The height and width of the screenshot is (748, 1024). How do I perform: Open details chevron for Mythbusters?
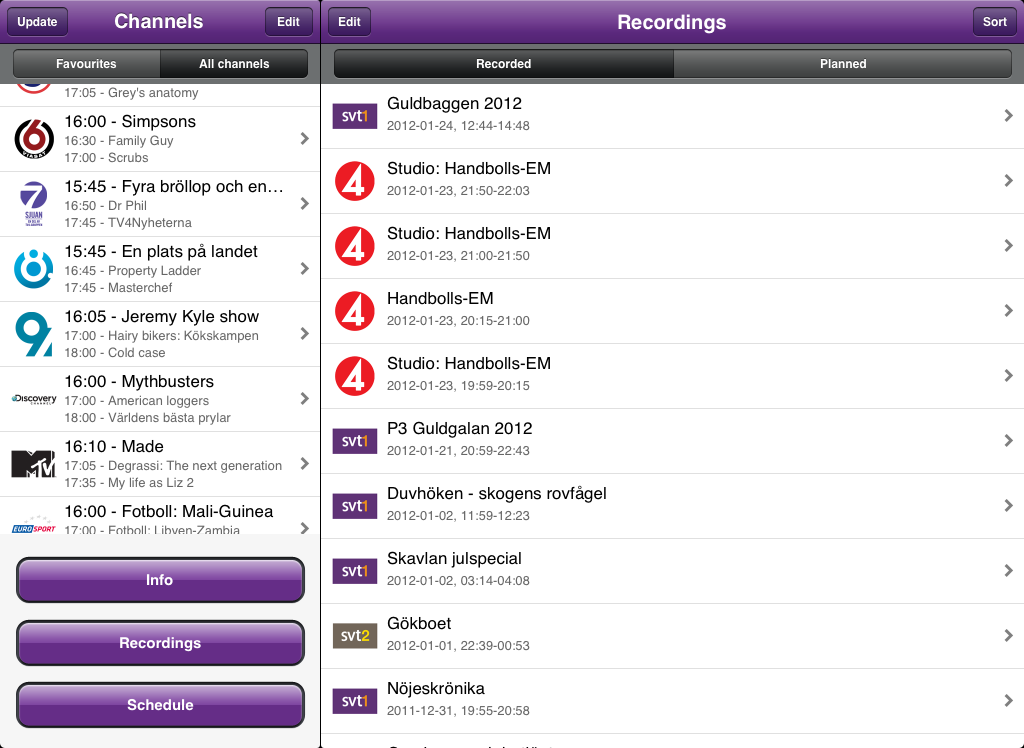point(304,399)
